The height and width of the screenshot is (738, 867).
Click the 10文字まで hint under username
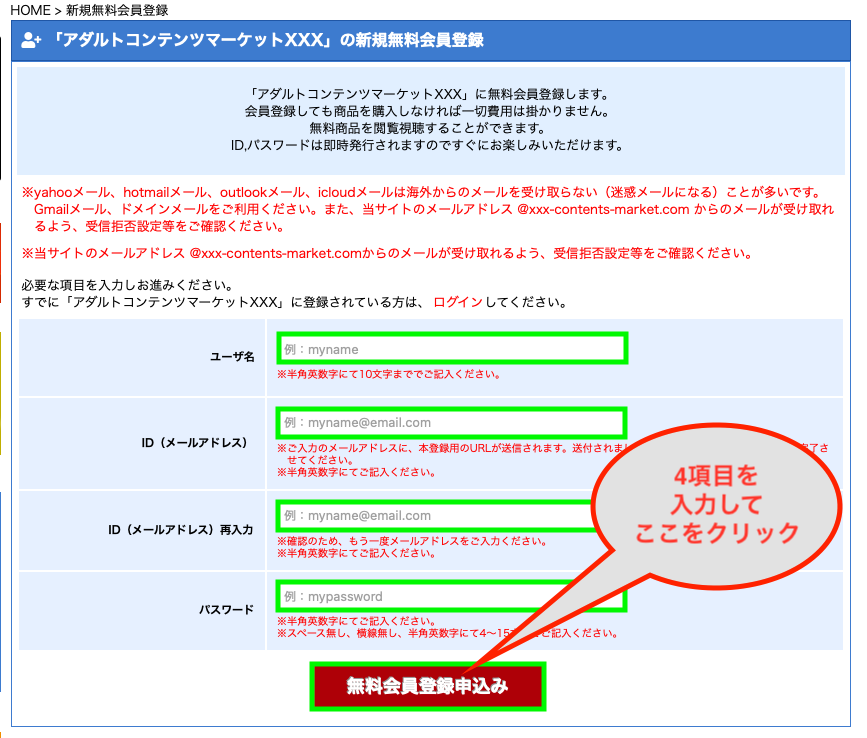pos(389,375)
